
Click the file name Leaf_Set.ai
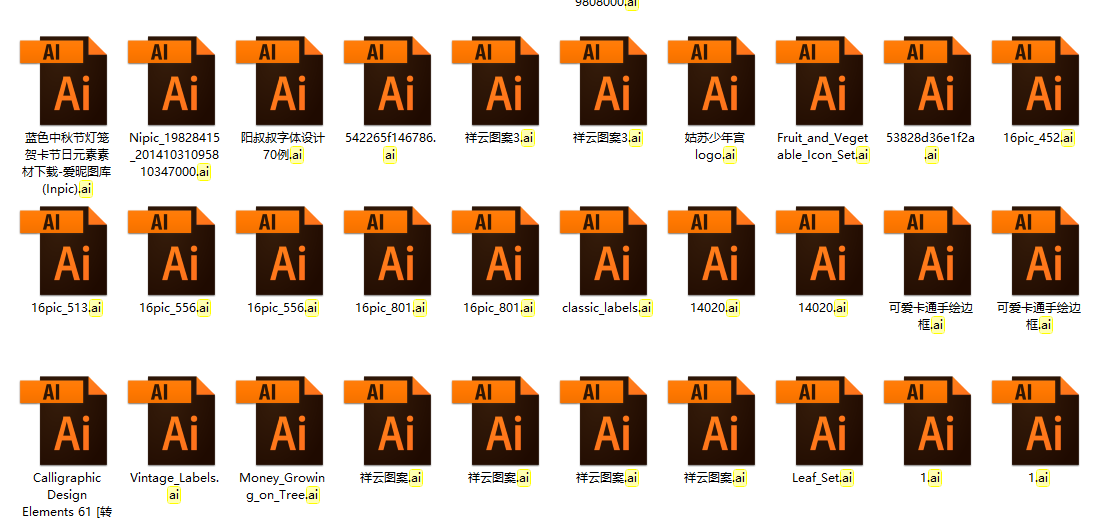click(823, 478)
